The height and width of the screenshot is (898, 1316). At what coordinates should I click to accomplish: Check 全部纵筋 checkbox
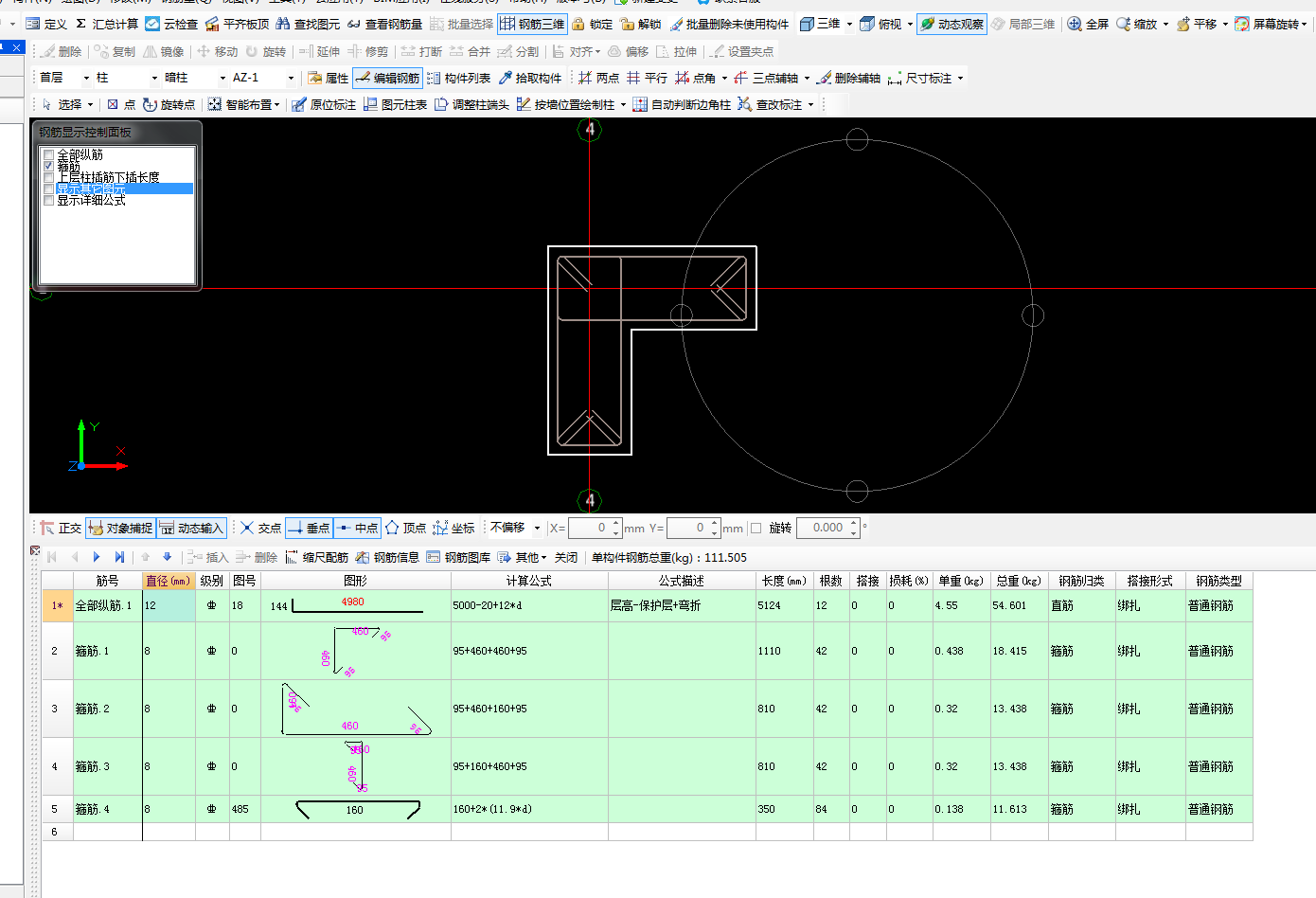[48, 154]
